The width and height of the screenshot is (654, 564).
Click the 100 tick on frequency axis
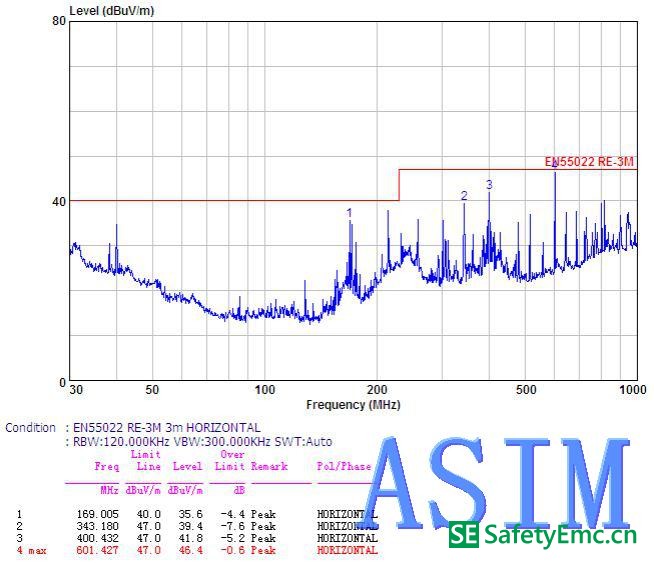click(x=265, y=390)
